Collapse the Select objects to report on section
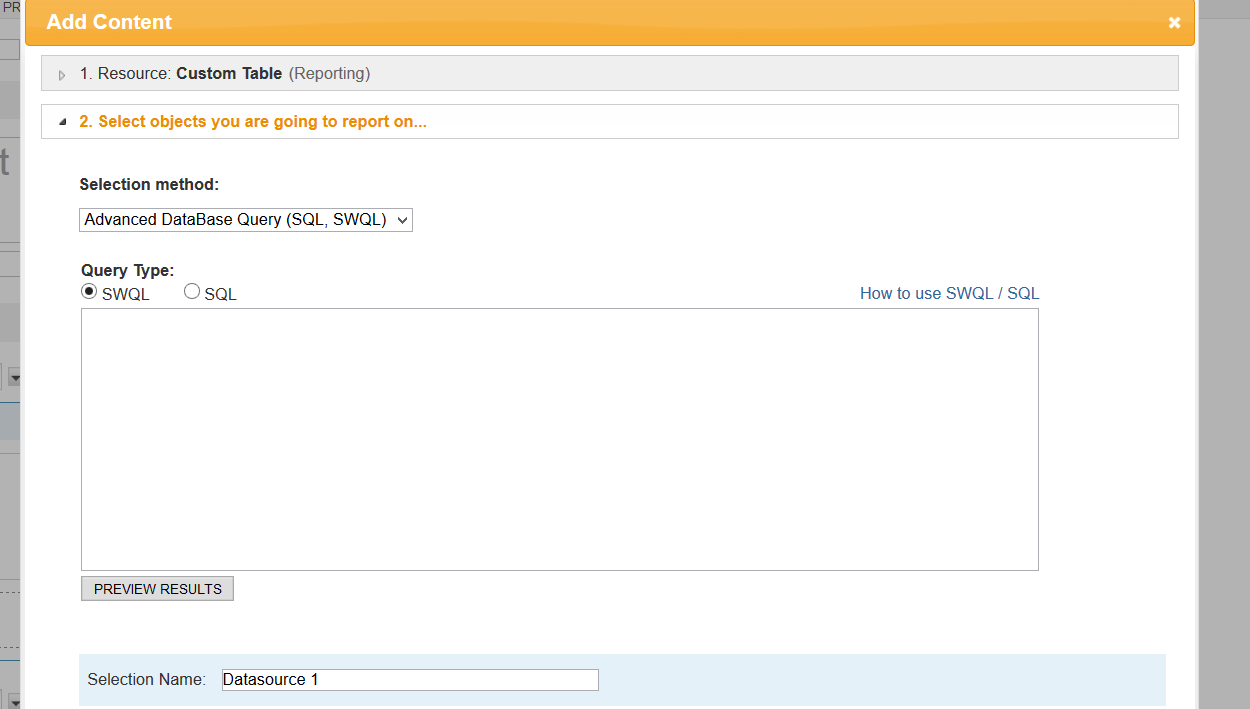Image resolution: width=1250 pixels, height=709 pixels. point(609,121)
